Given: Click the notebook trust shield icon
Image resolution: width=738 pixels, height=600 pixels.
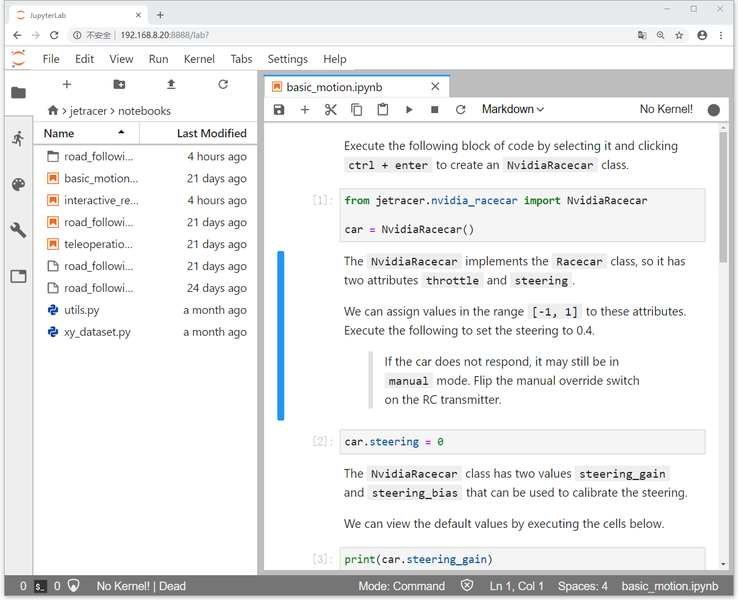Looking at the screenshot, I should [466, 586].
